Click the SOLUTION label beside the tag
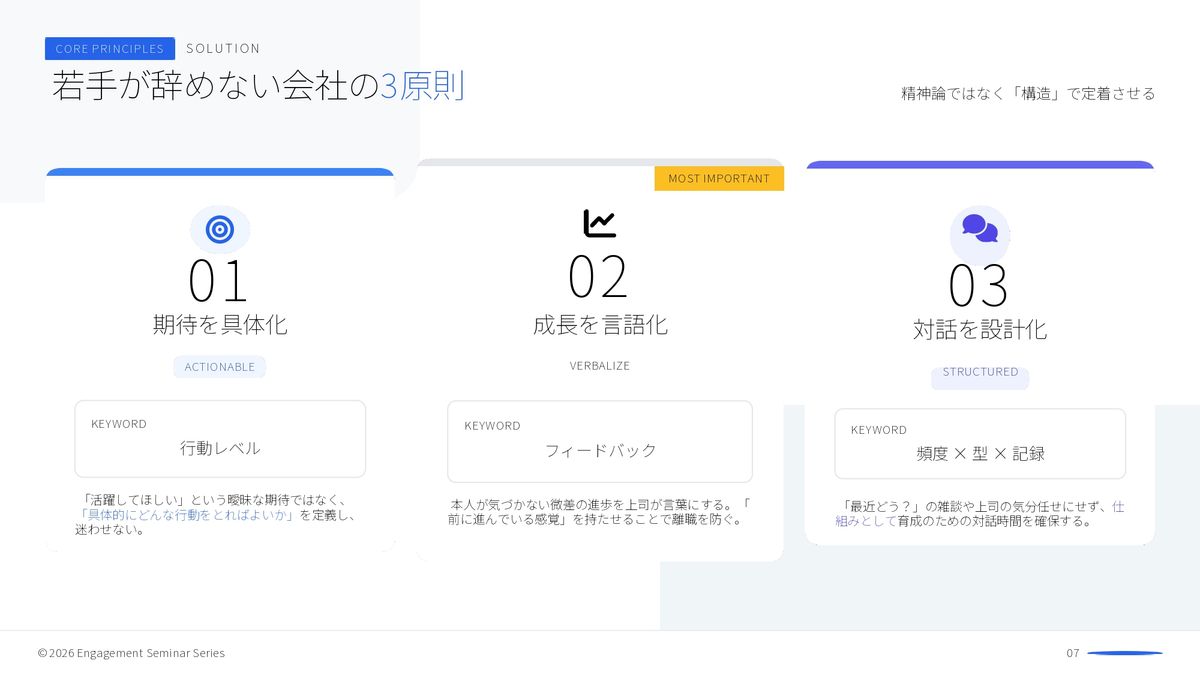This screenshot has height=675, width=1200. pyautogui.click(x=223, y=48)
